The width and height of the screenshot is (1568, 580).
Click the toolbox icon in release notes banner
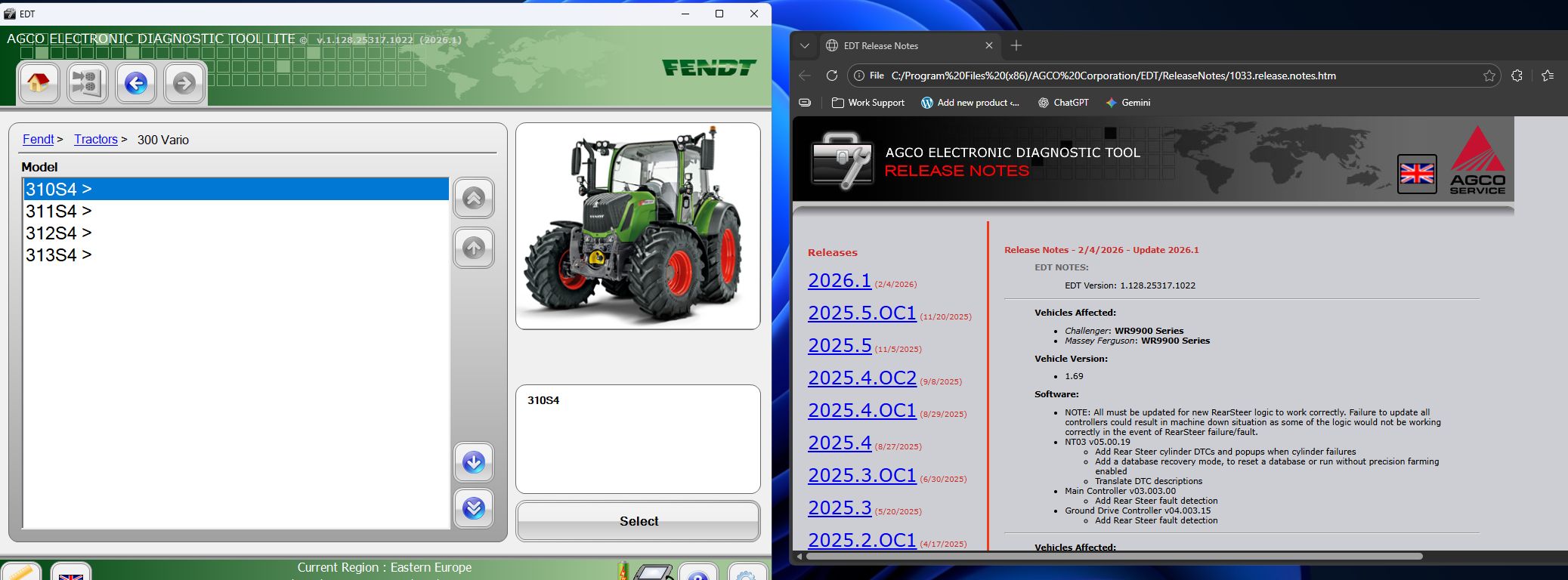tap(842, 160)
